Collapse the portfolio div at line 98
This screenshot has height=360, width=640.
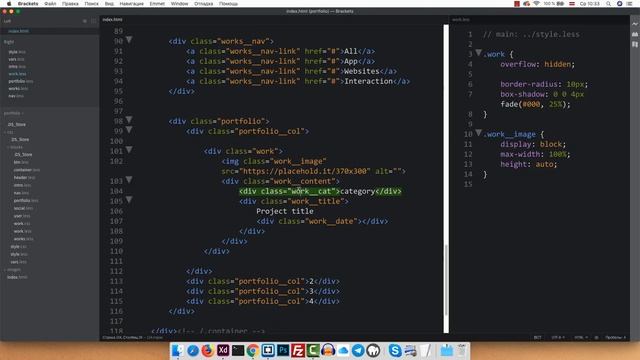129,120
